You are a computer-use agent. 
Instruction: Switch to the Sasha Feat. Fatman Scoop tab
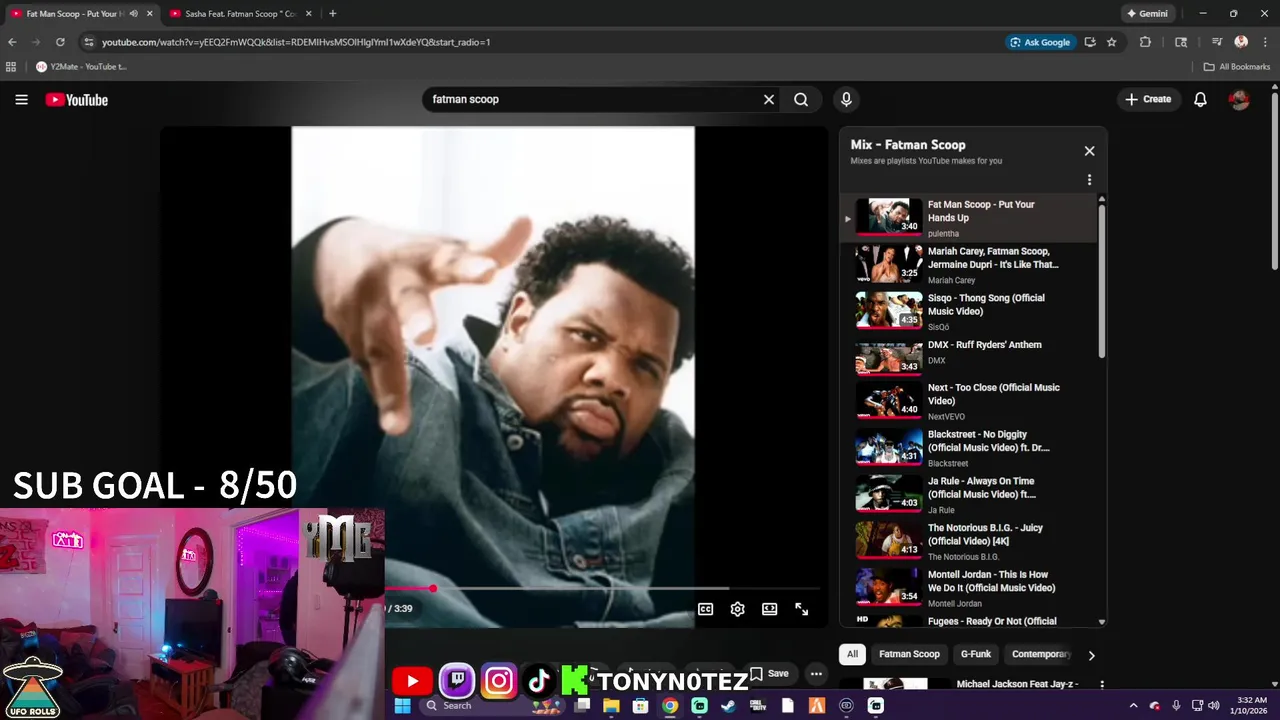[240, 14]
